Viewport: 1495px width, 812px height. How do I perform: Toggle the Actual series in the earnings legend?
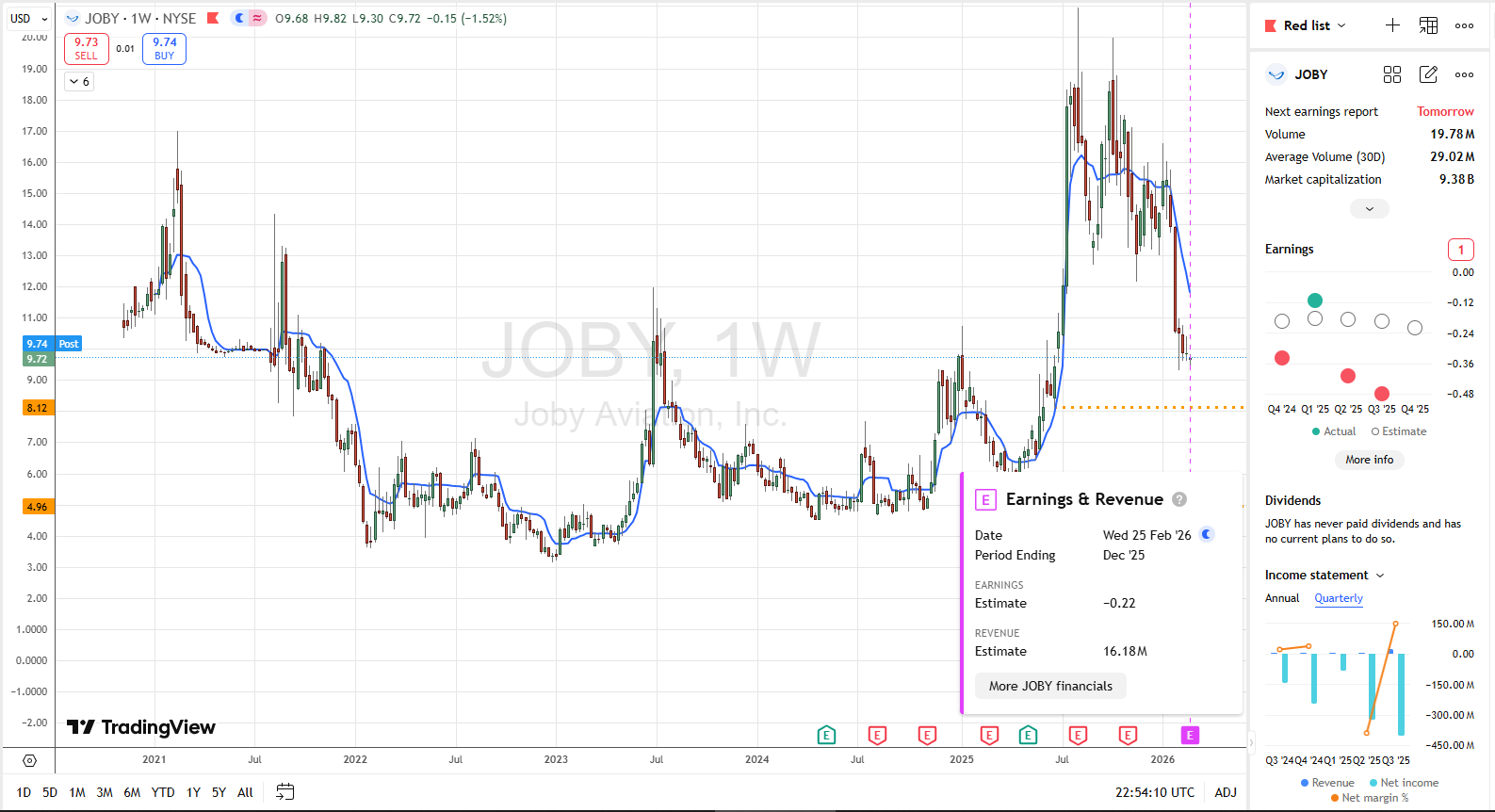click(x=1334, y=431)
